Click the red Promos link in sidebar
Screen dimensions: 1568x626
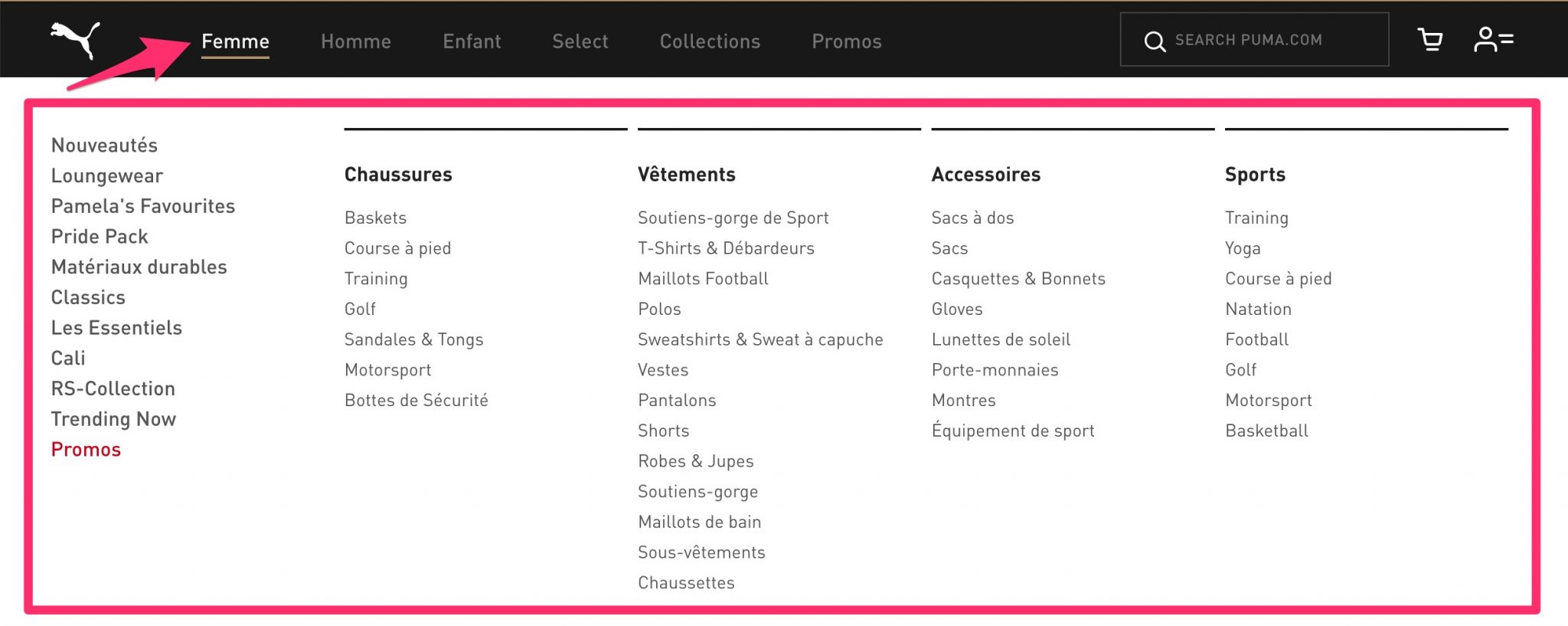[x=86, y=450]
